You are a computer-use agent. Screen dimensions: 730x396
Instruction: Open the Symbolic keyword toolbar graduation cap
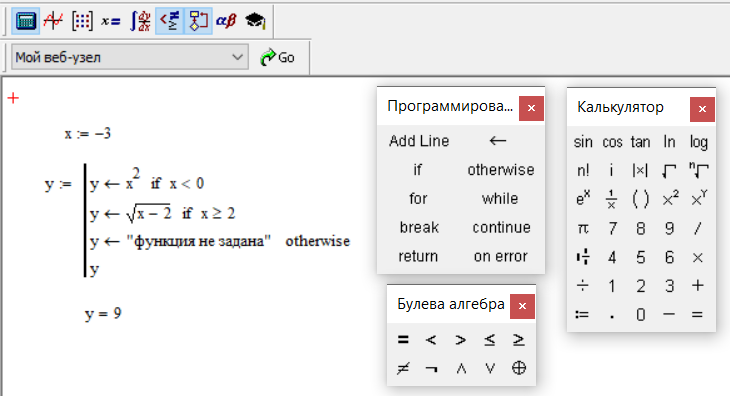pyautogui.click(x=255, y=20)
